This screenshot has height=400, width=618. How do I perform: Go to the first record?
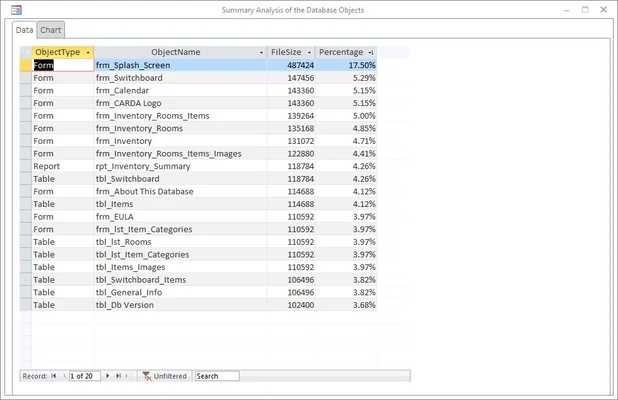point(53,376)
